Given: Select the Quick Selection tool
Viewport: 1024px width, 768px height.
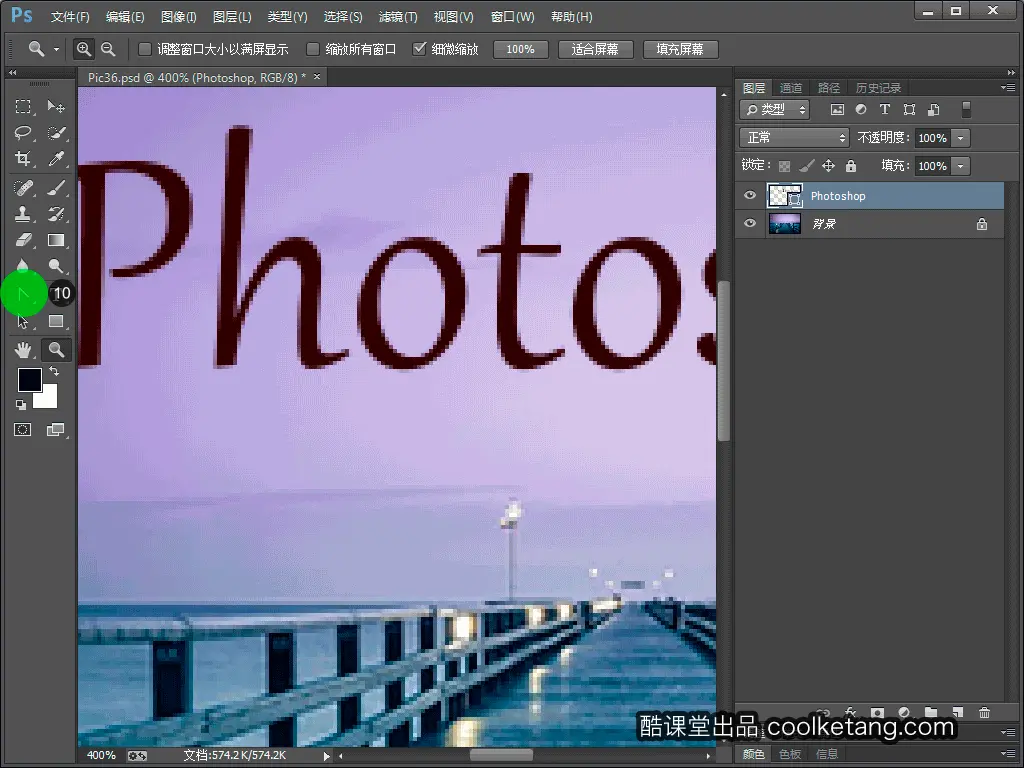Looking at the screenshot, I should 56,133.
